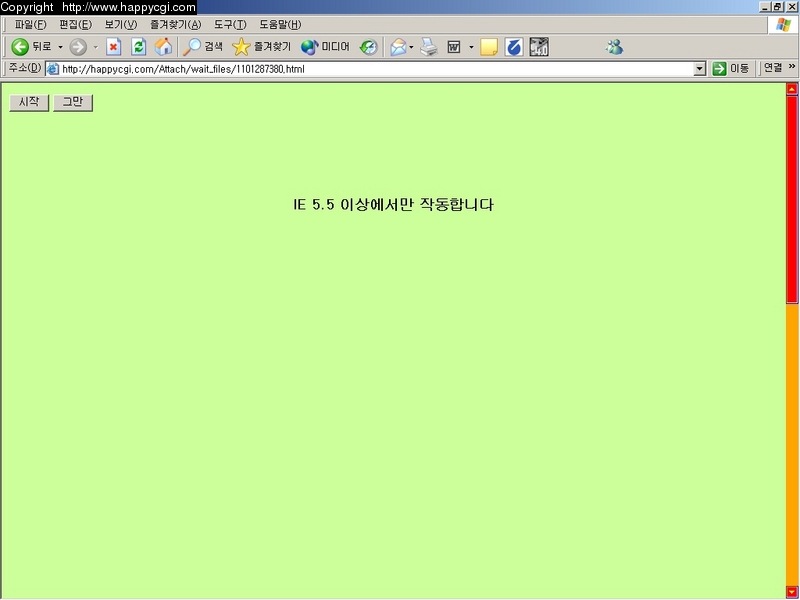Close the browser window
Screen dimensions: 800x600
pos(791,7)
